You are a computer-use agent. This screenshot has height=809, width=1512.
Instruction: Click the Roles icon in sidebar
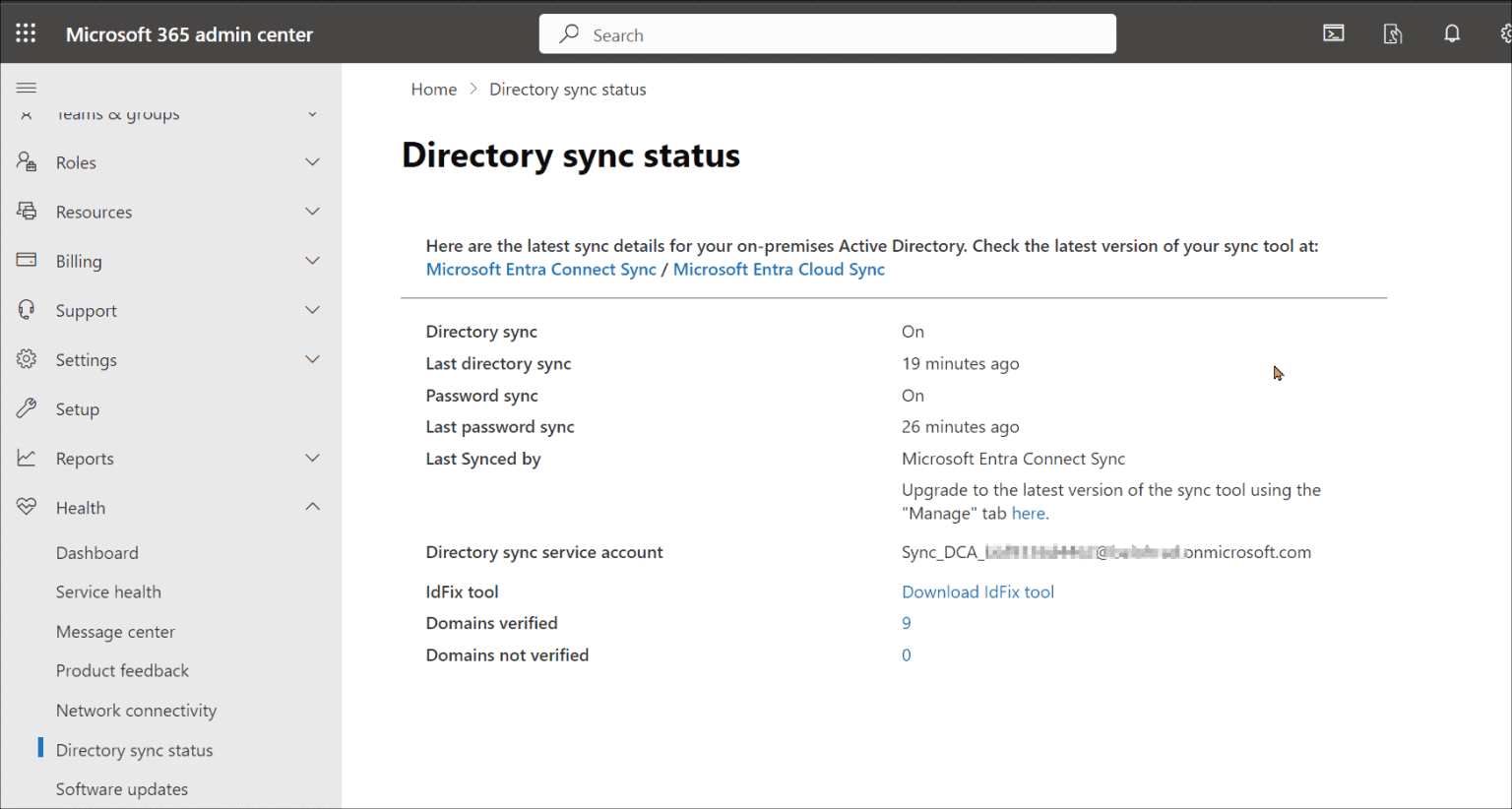tap(27, 162)
